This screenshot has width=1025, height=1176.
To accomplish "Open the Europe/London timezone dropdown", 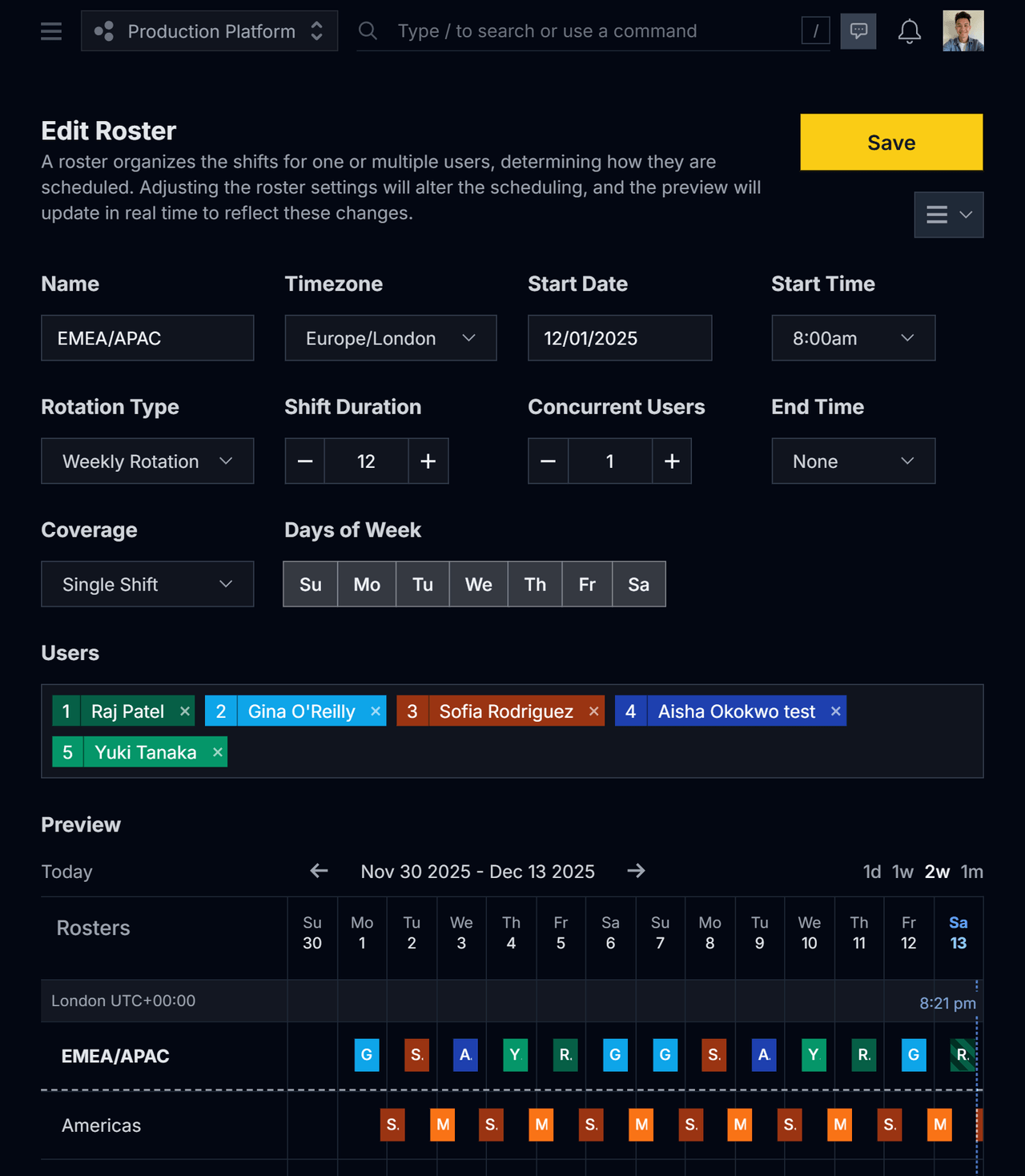I will (x=391, y=338).
